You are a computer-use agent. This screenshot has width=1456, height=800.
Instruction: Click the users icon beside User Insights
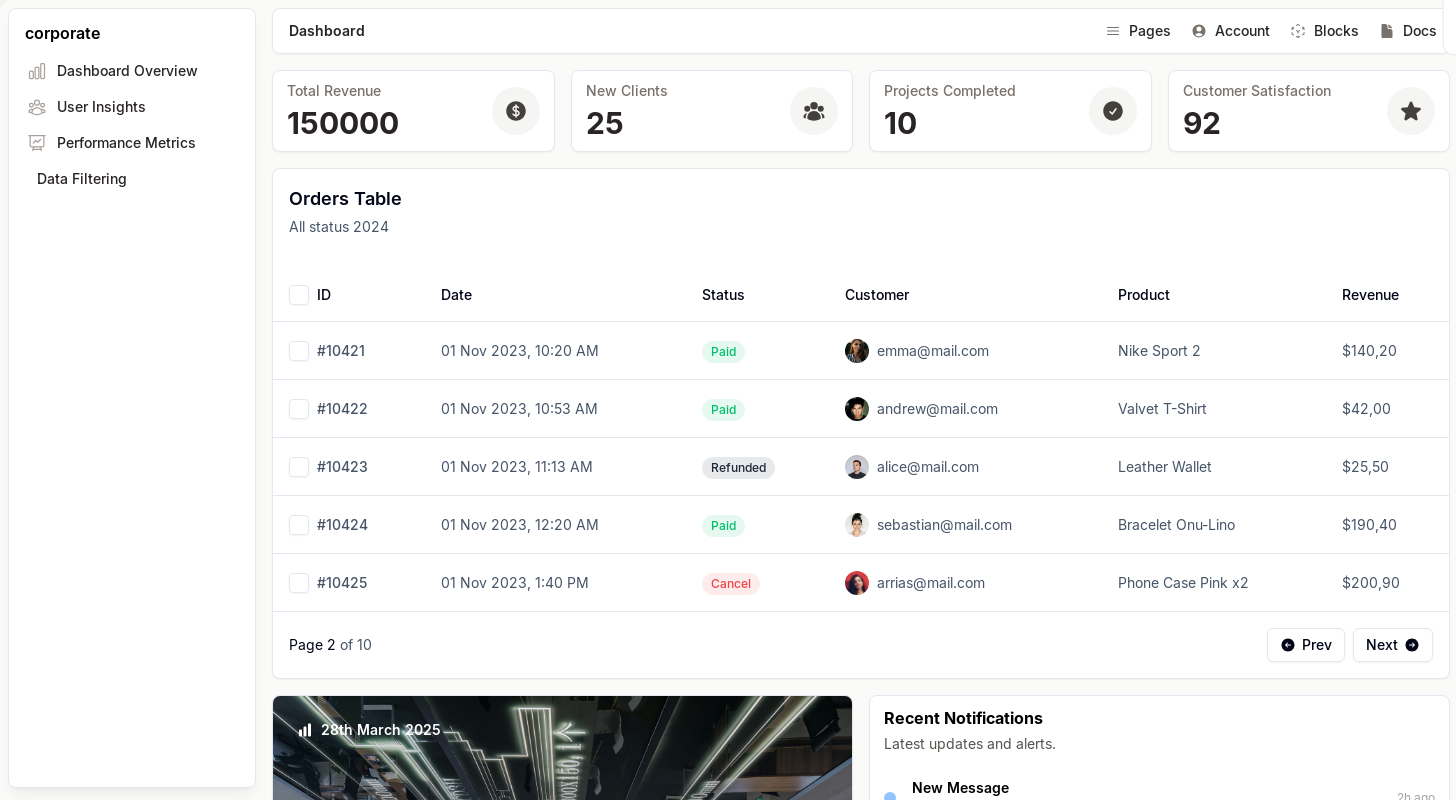(37, 107)
